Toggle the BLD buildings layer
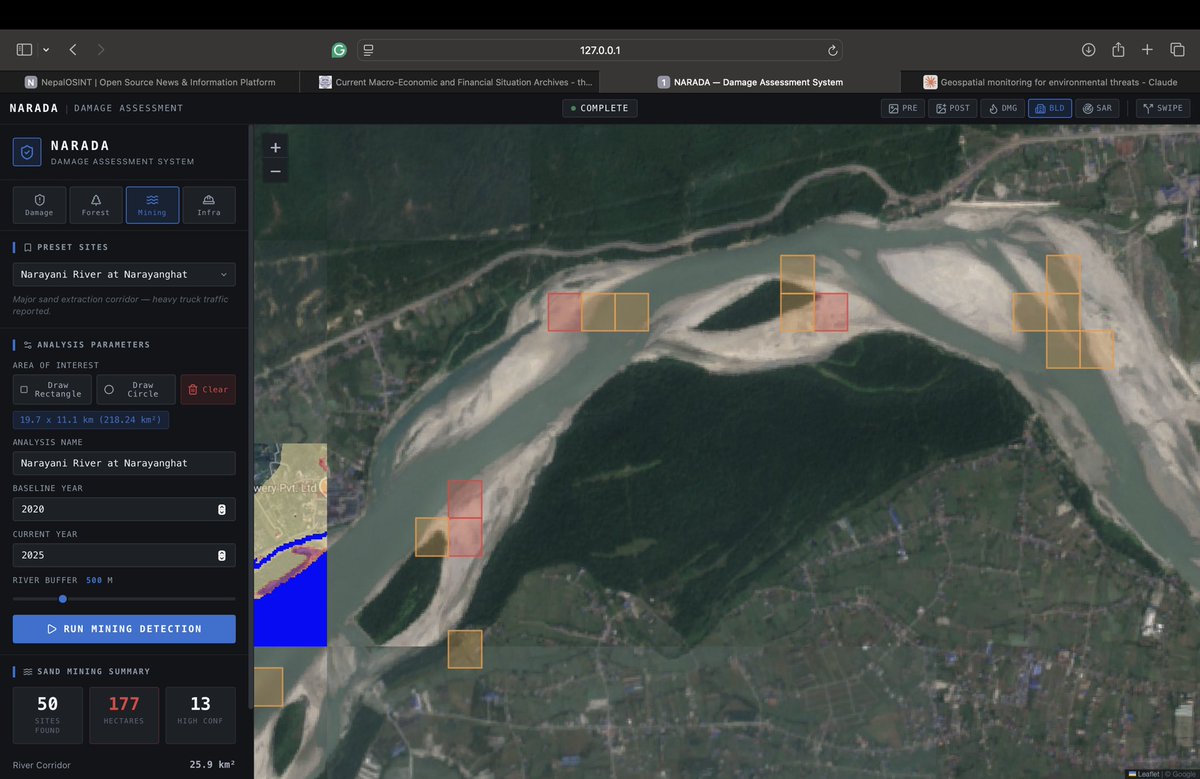This screenshot has height=779, width=1200. [x=1049, y=108]
